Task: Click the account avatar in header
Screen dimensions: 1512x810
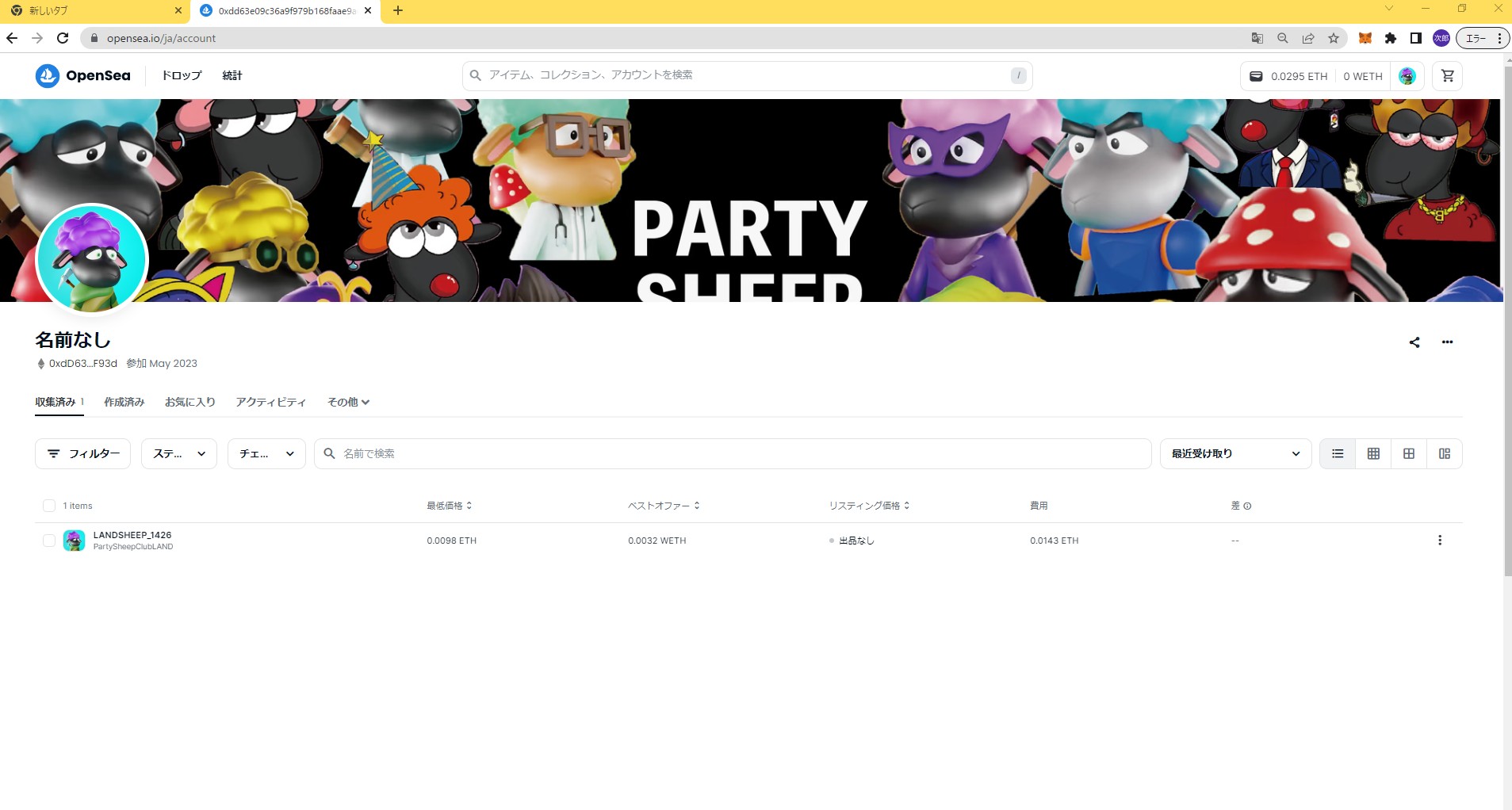Action: [x=1407, y=76]
